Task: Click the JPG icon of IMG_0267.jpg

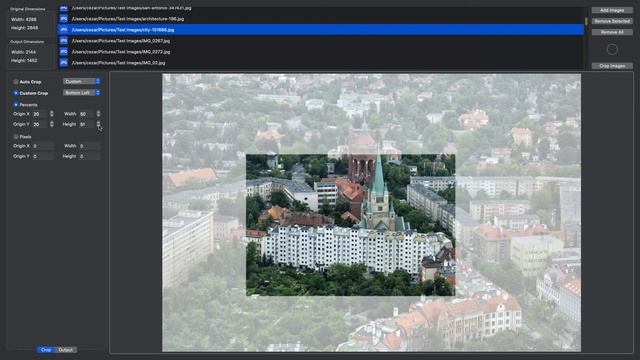Action: 64,41
